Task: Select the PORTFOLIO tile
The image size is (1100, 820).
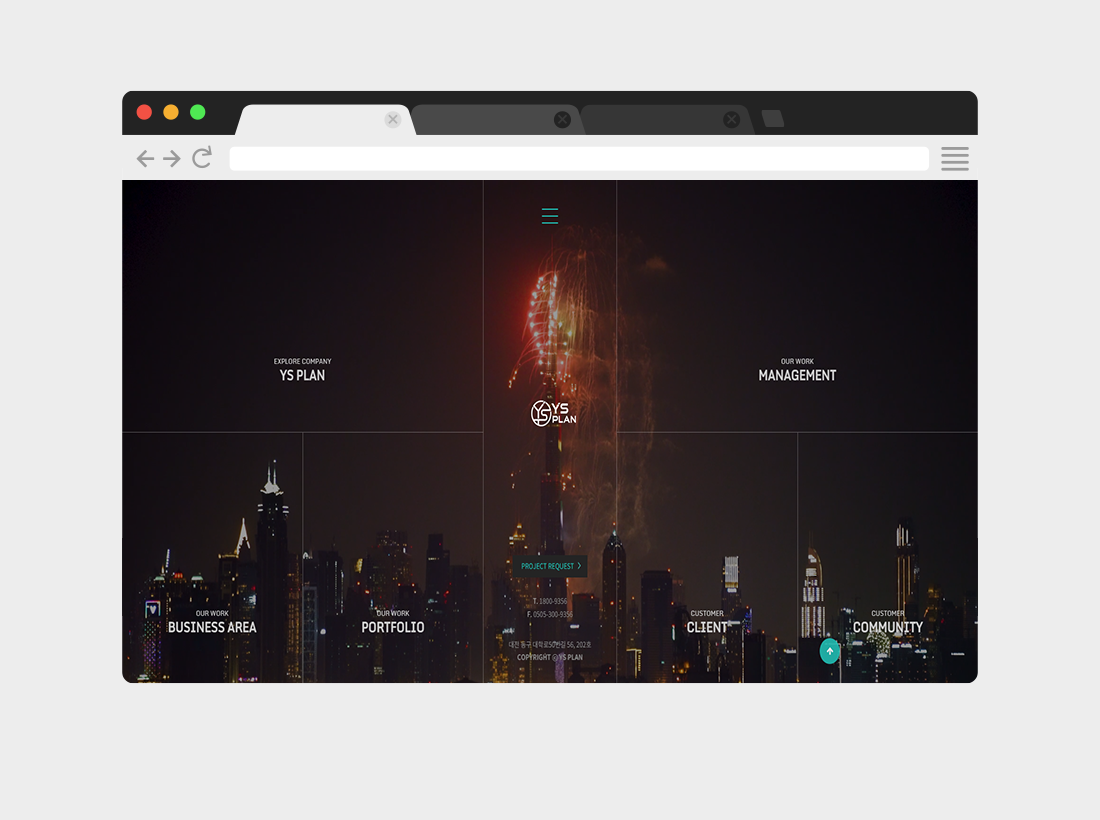Action: pyautogui.click(x=393, y=622)
